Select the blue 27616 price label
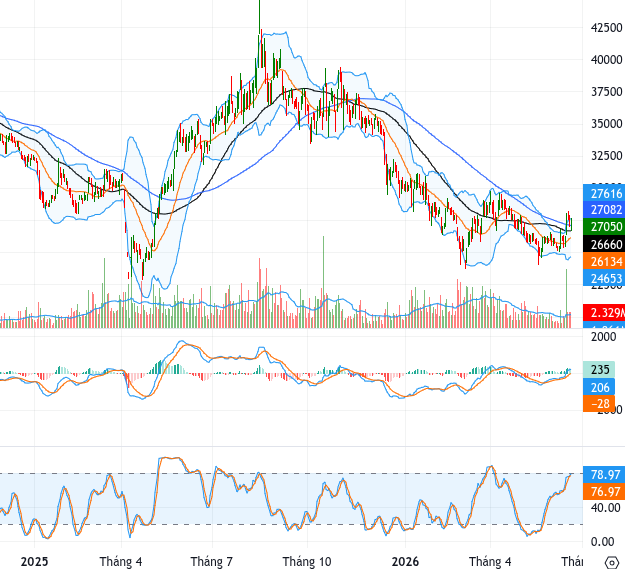The image size is (625, 569). (x=604, y=193)
